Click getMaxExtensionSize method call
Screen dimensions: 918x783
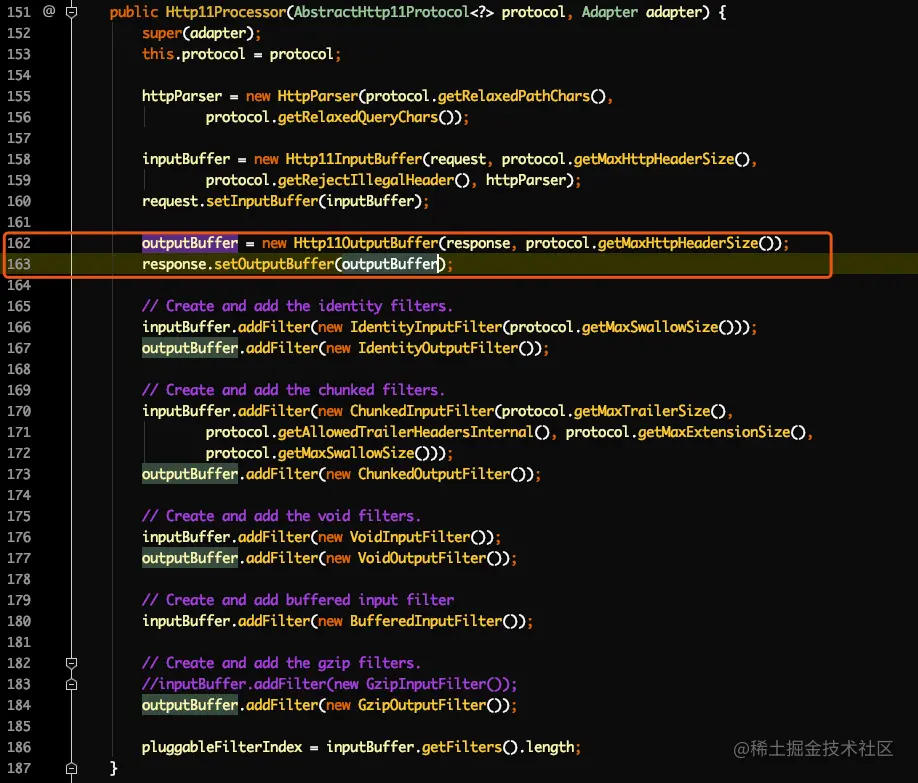point(714,432)
